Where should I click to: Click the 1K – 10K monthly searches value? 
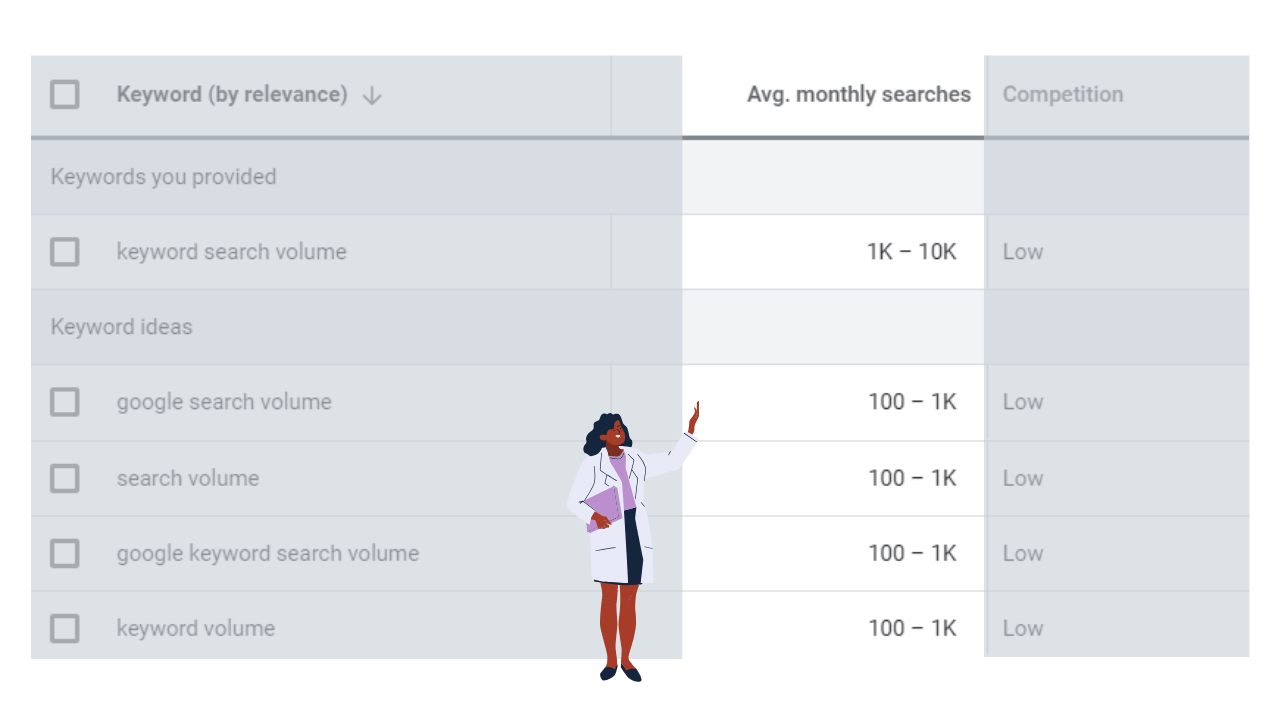click(911, 252)
